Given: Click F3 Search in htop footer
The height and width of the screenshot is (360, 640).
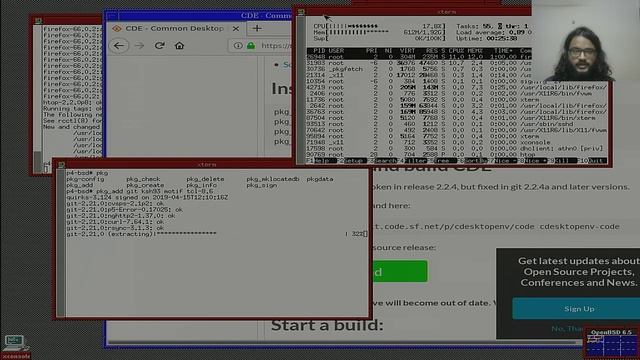Looking at the screenshot, I should pos(382,161).
